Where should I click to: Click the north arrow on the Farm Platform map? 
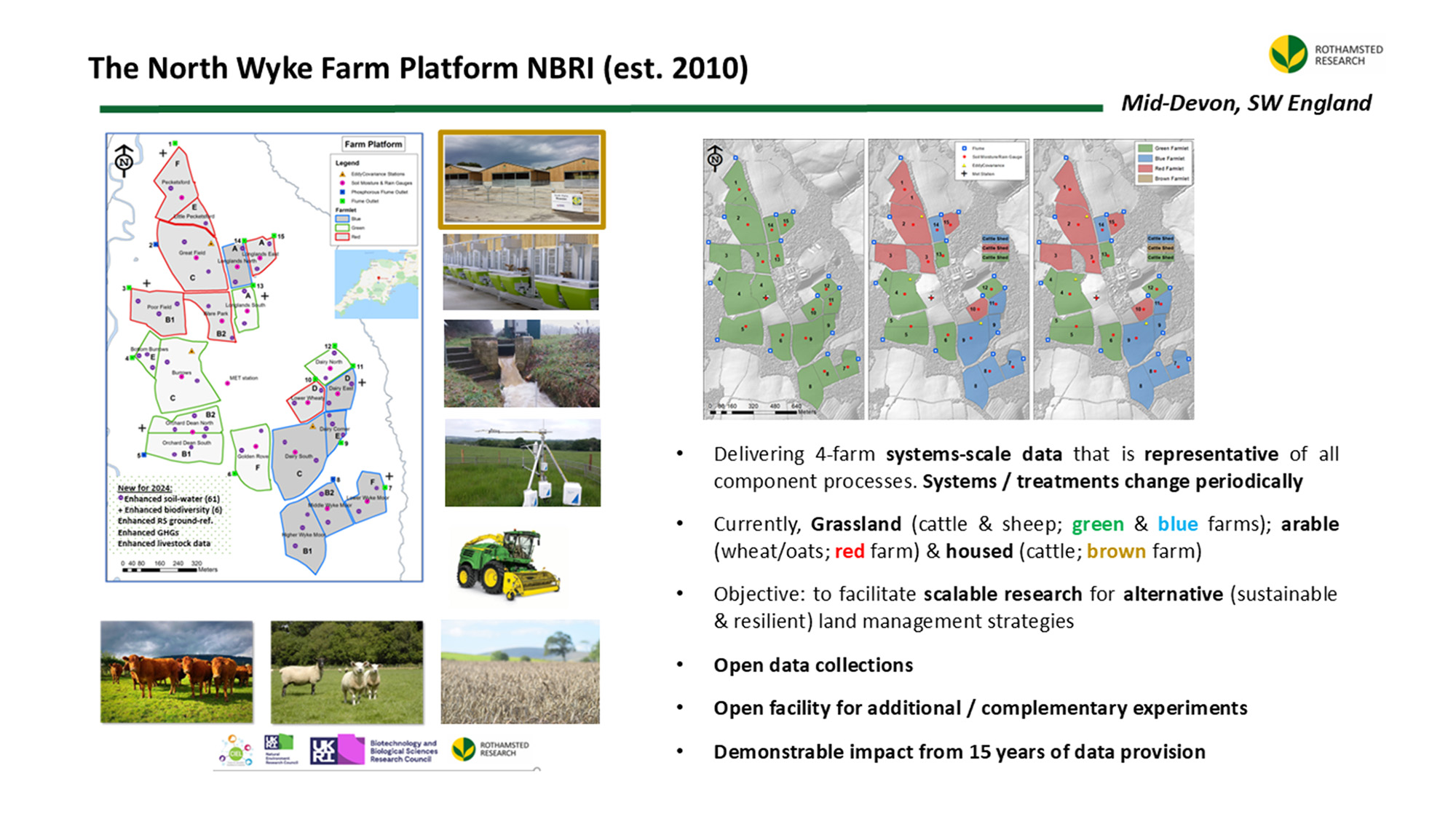click(x=124, y=160)
